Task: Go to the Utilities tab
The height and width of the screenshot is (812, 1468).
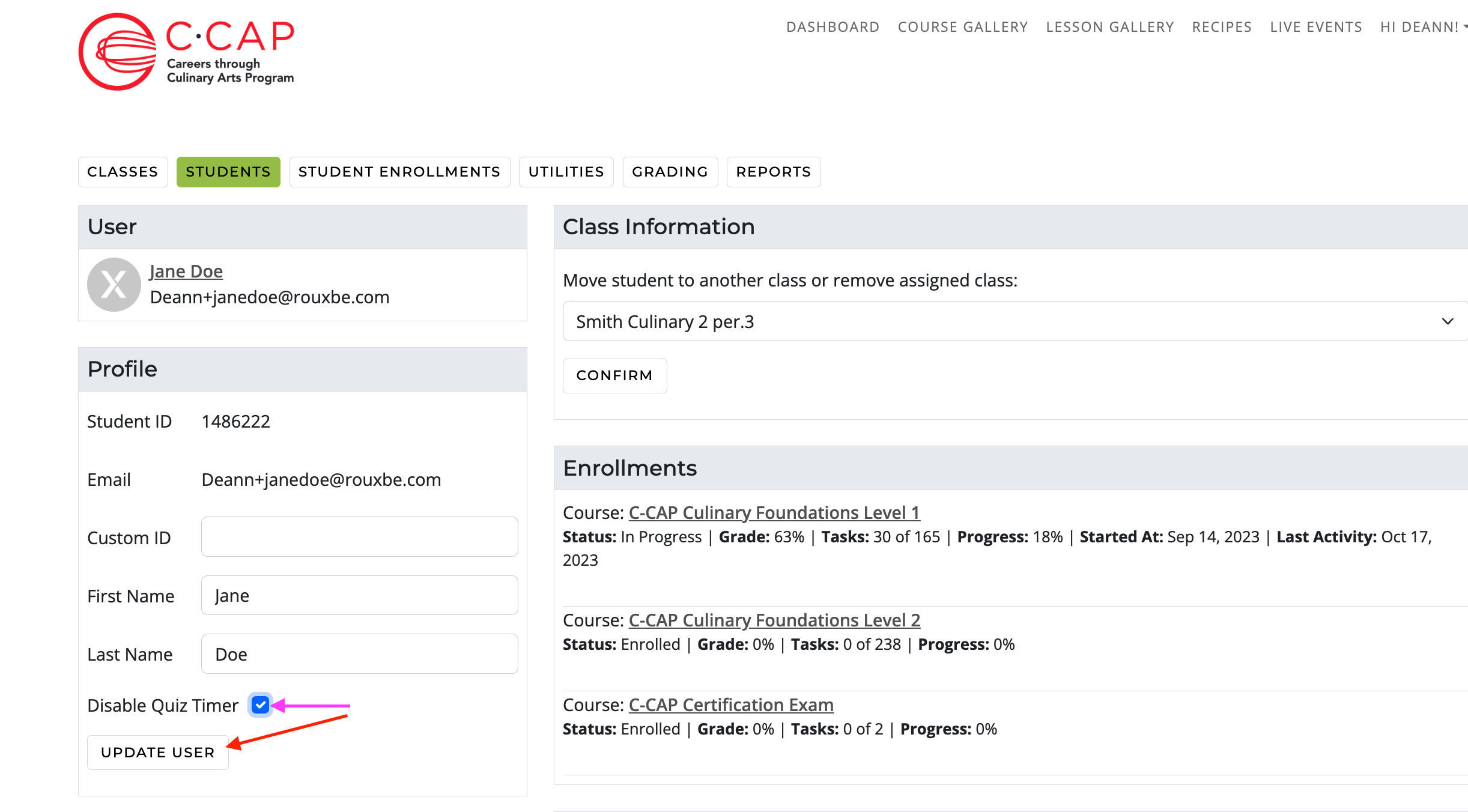Action: coord(566,172)
